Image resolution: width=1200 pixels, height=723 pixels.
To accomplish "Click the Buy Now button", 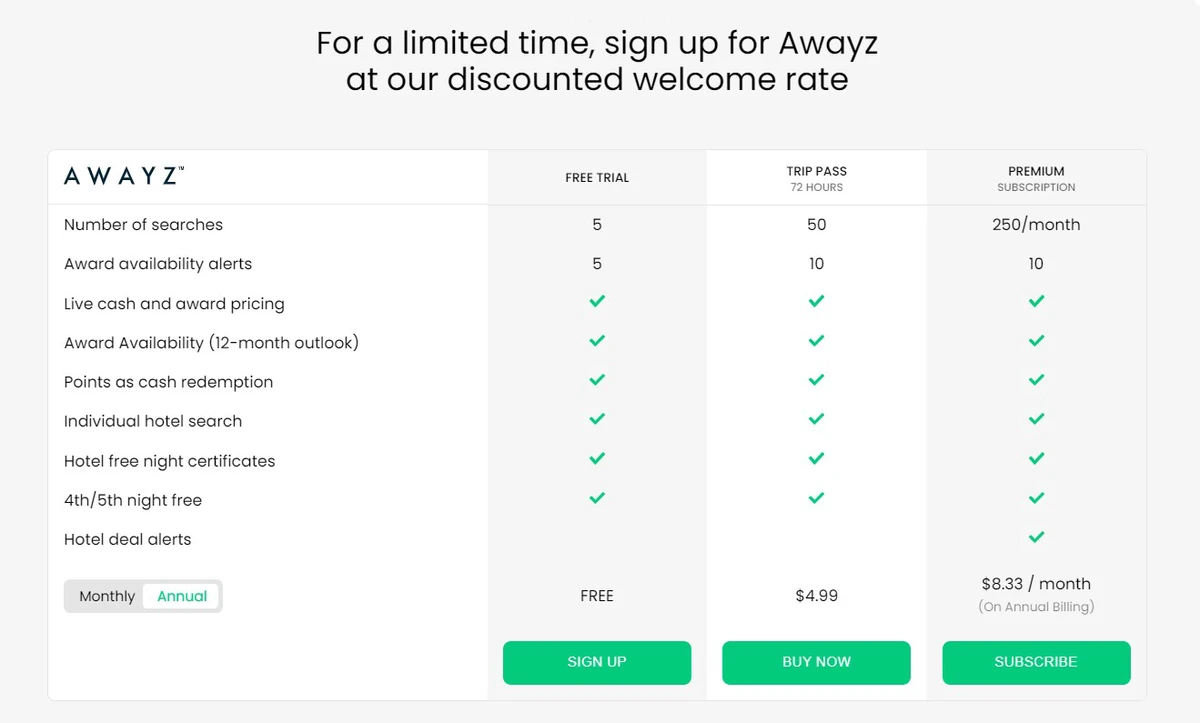I will pyautogui.click(x=816, y=662).
